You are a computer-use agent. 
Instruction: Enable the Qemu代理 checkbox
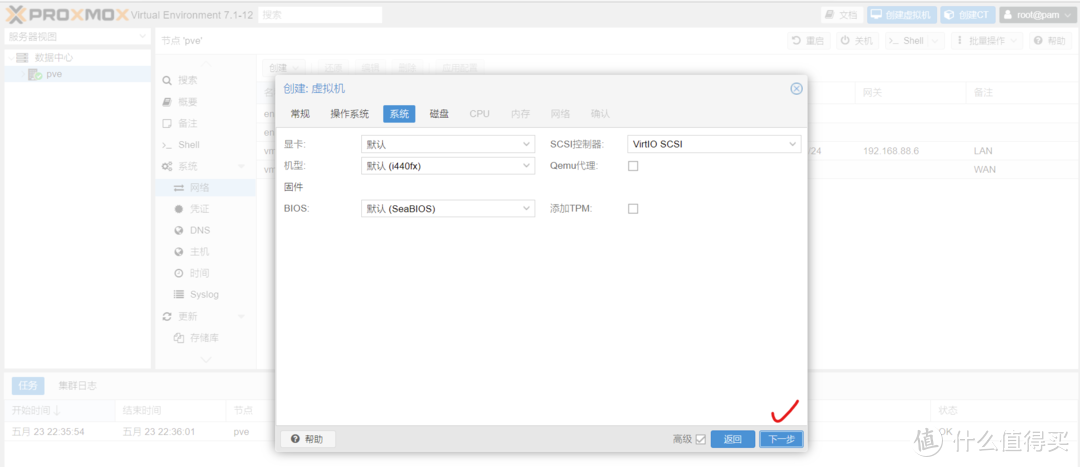click(x=633, y=166)
